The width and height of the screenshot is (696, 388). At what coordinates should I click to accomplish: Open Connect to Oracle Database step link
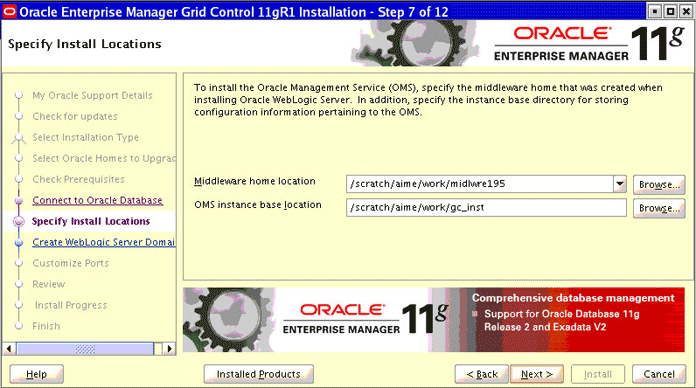tap(97, 200)
